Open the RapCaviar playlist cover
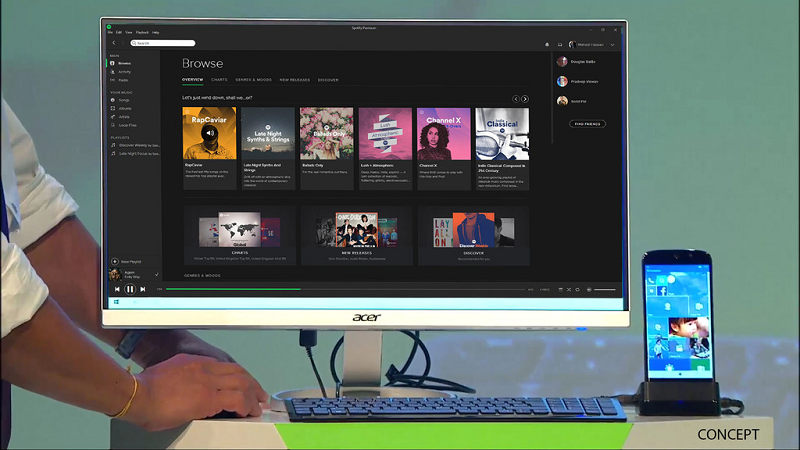The image size is (800, 450). 209,133
